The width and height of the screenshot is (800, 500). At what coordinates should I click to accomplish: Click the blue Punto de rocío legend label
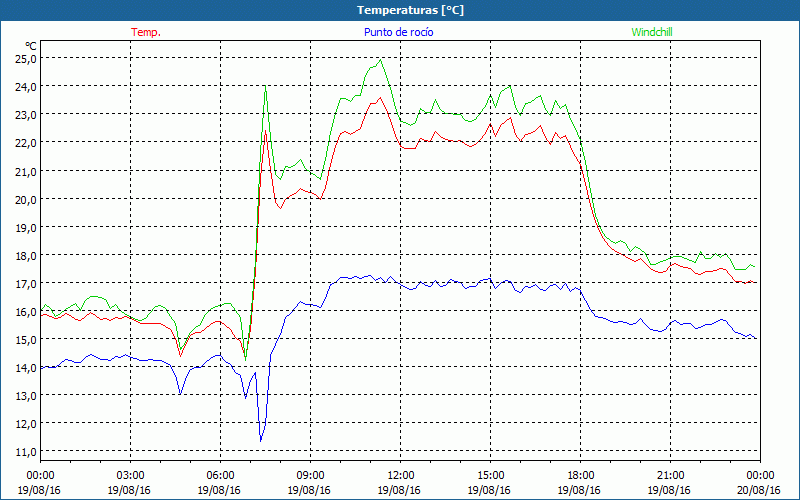[x=398, y=32]
